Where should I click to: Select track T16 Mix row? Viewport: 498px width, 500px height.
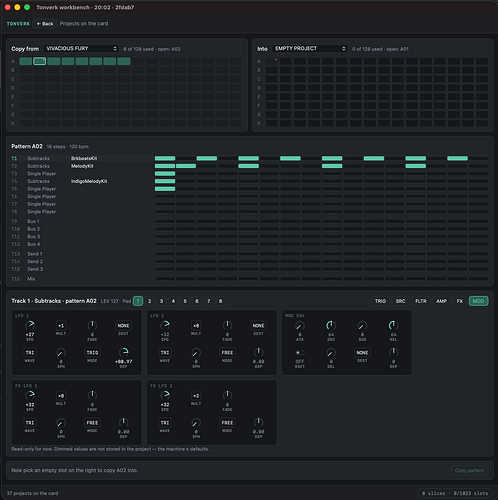click(x=250, y=279)
